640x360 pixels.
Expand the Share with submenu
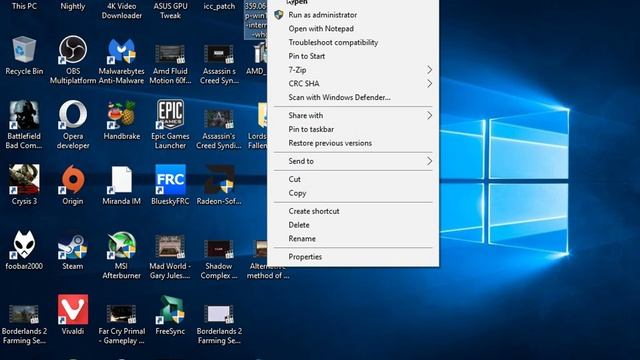click(x=353, y=116)
